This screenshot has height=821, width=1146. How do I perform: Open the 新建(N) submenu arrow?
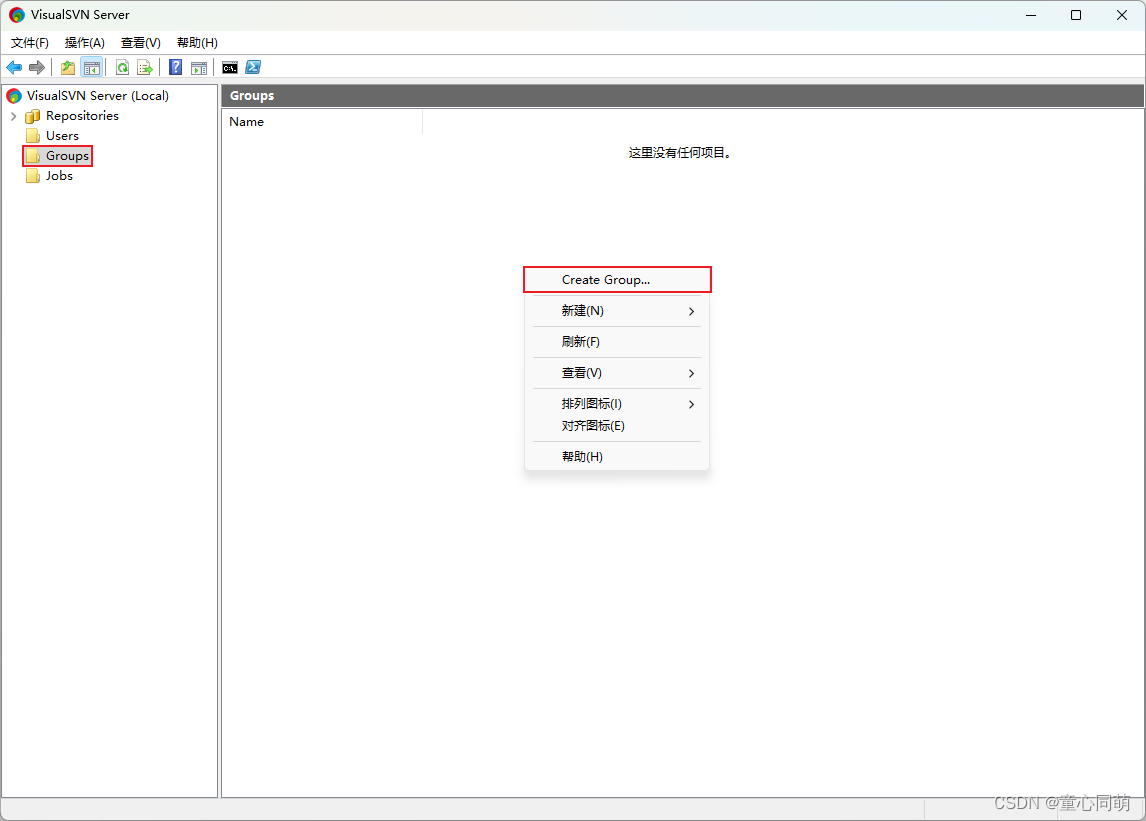click(x=691, y=311)
